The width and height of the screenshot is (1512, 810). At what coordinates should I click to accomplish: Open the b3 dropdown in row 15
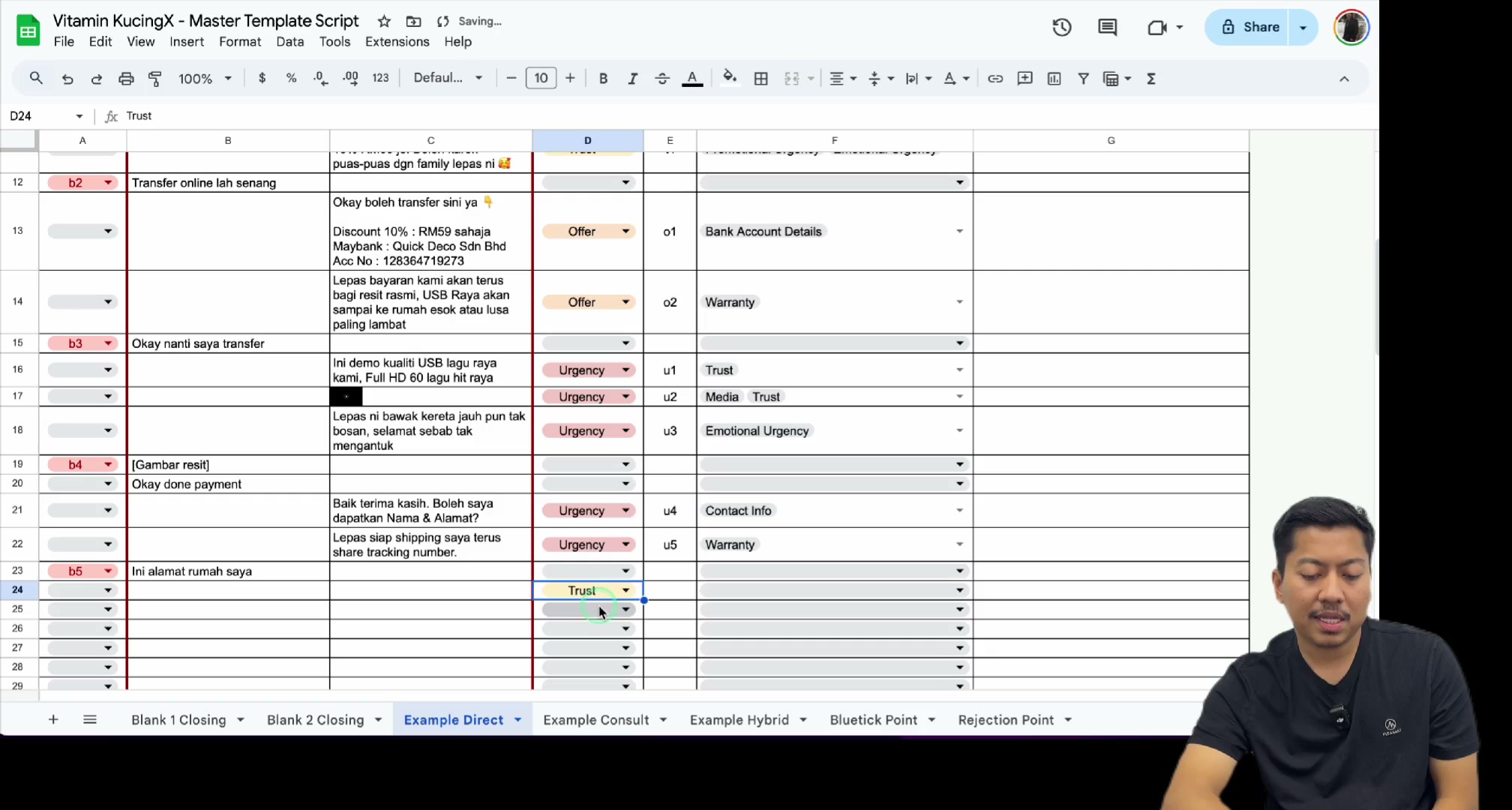[82, 343]
